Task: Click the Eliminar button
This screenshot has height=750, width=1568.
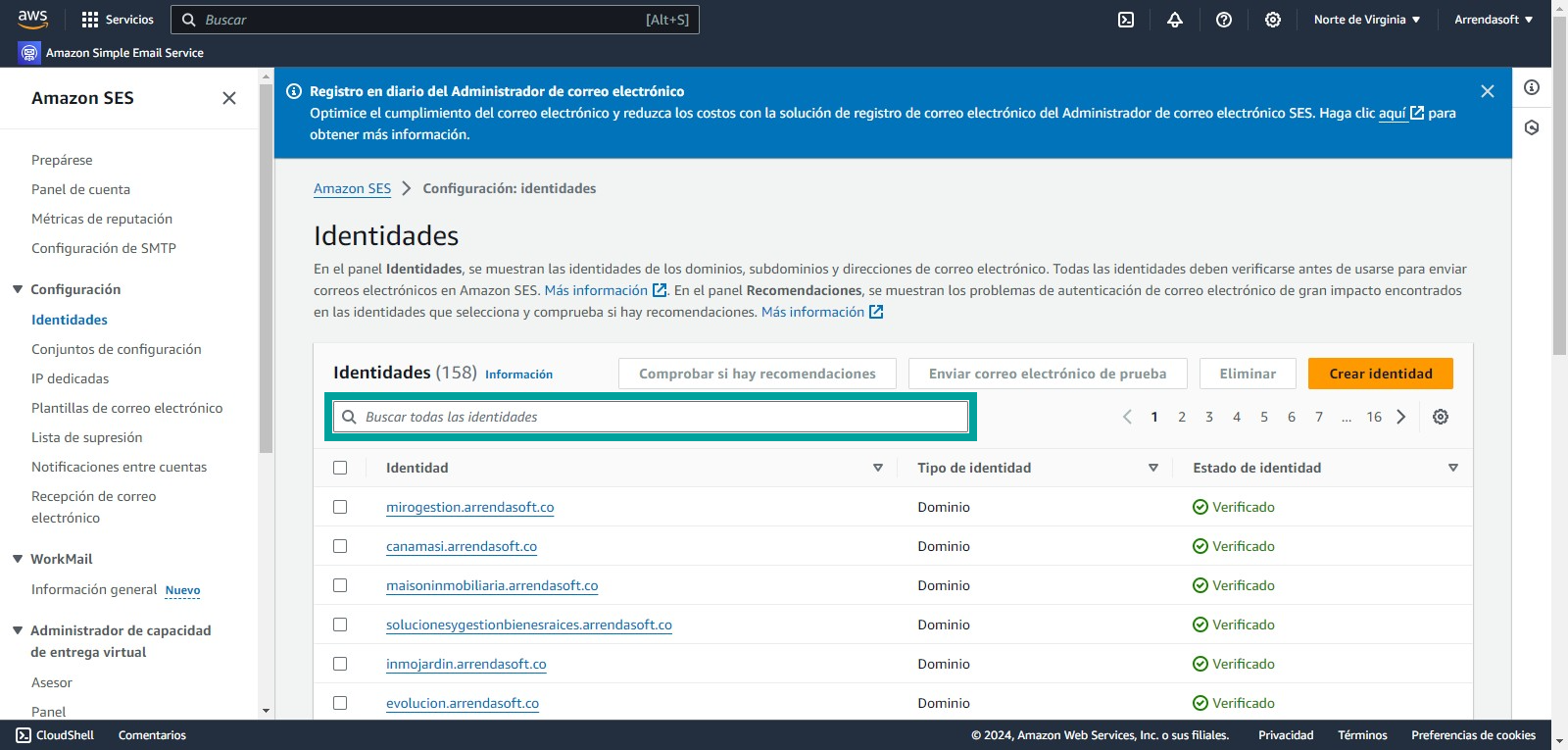Action: (1248, 374)
